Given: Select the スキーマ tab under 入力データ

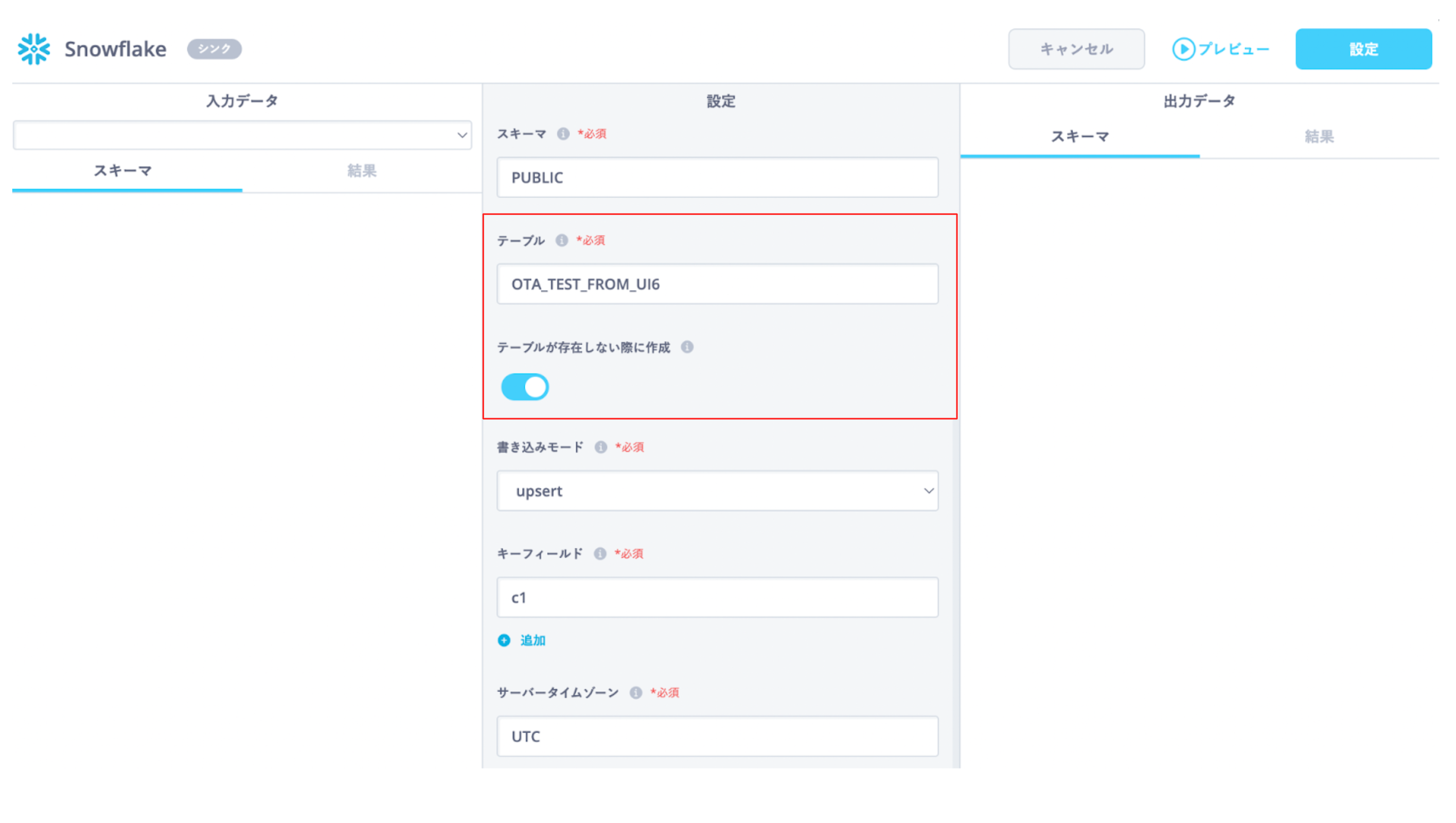Looking at the screenshot, I should pyautogui.click(x=121, y=170).
